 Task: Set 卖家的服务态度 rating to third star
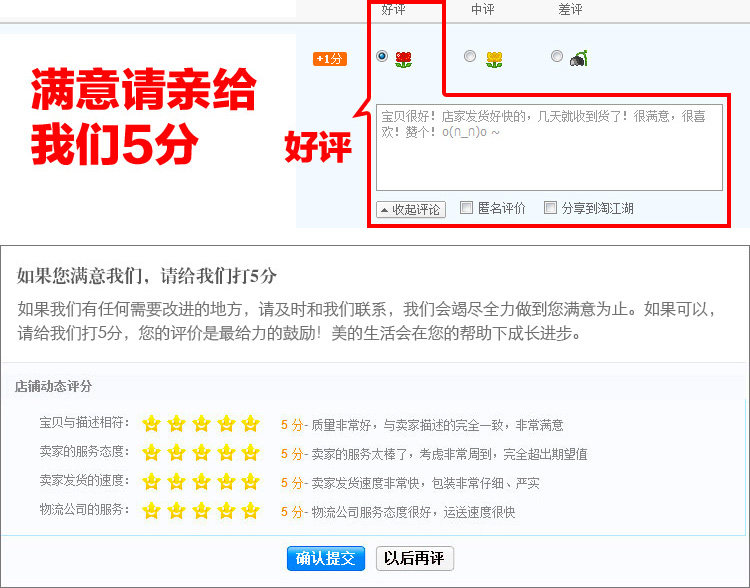[x=201, y=453]
